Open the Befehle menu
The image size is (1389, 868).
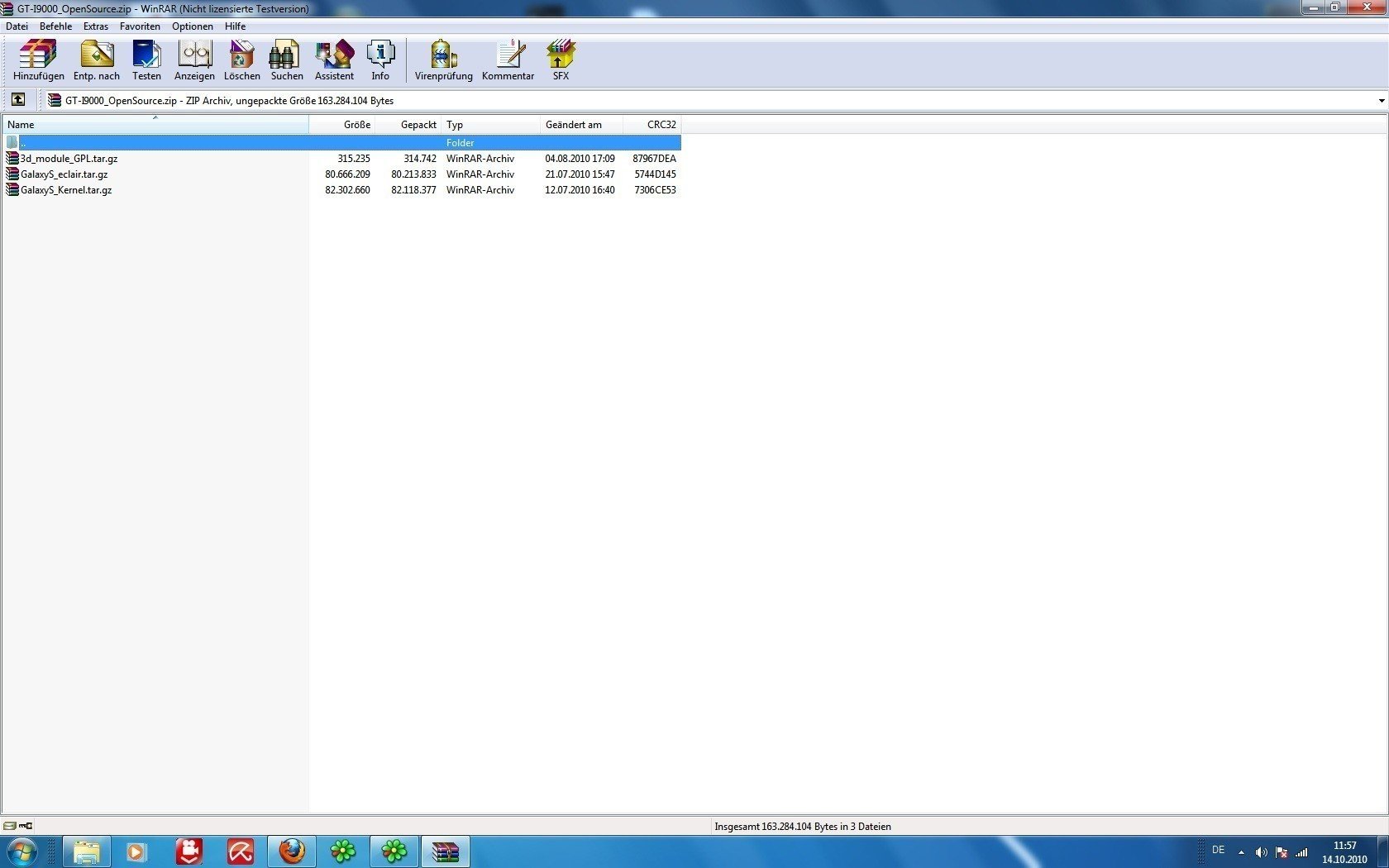click(x=55, y=26)
